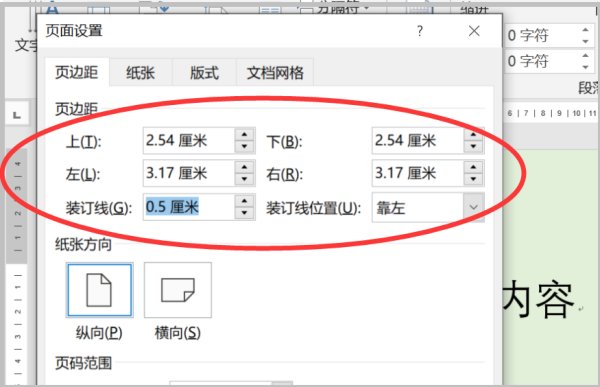Click the 左(L) margin input field
Image resolution: width=600 pixels, height=387 pixels.
pos(189,173)
